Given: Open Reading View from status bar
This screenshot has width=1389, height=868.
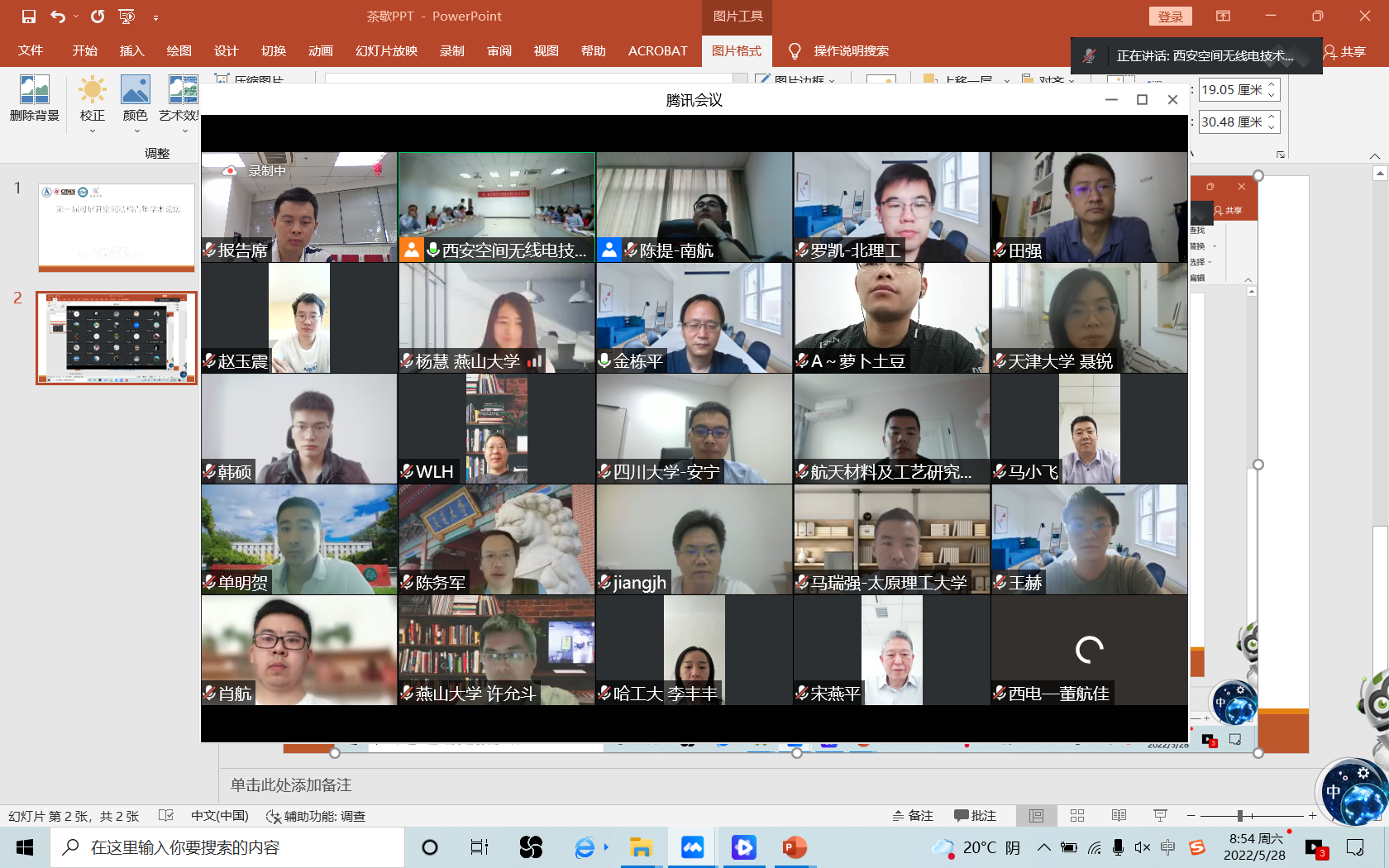Looking at the screenshot, I should [x=1119, y=816].
